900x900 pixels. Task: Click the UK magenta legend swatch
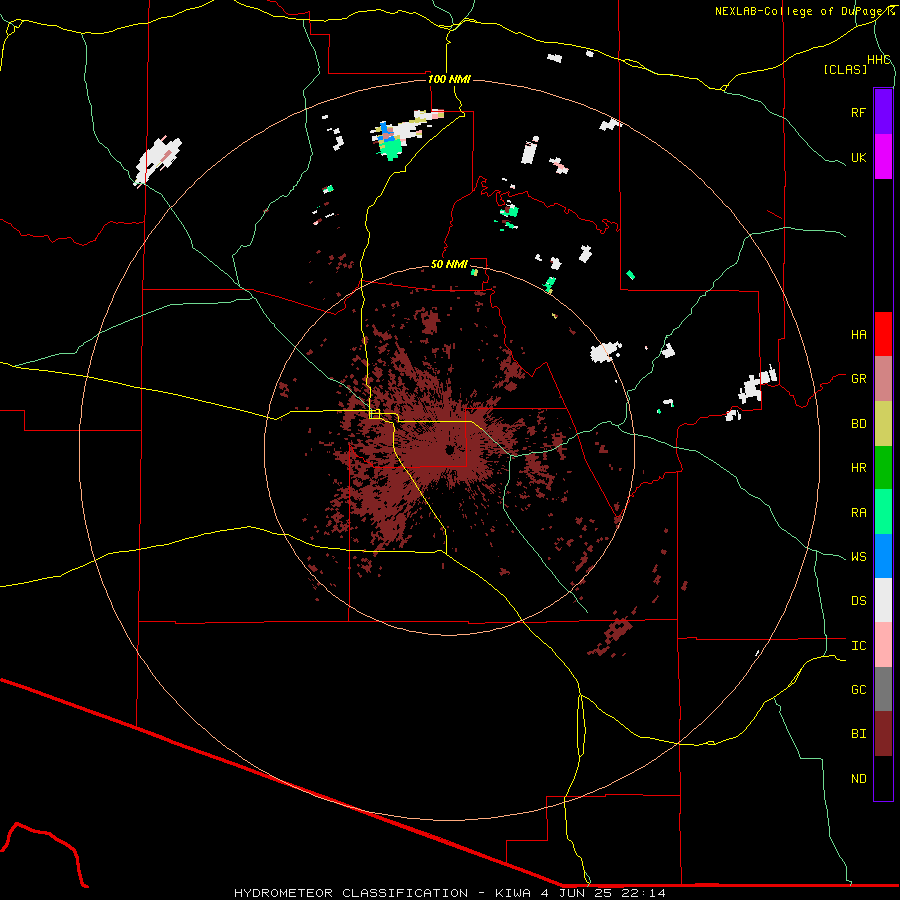pyautogui.click(x=883, y=157)
